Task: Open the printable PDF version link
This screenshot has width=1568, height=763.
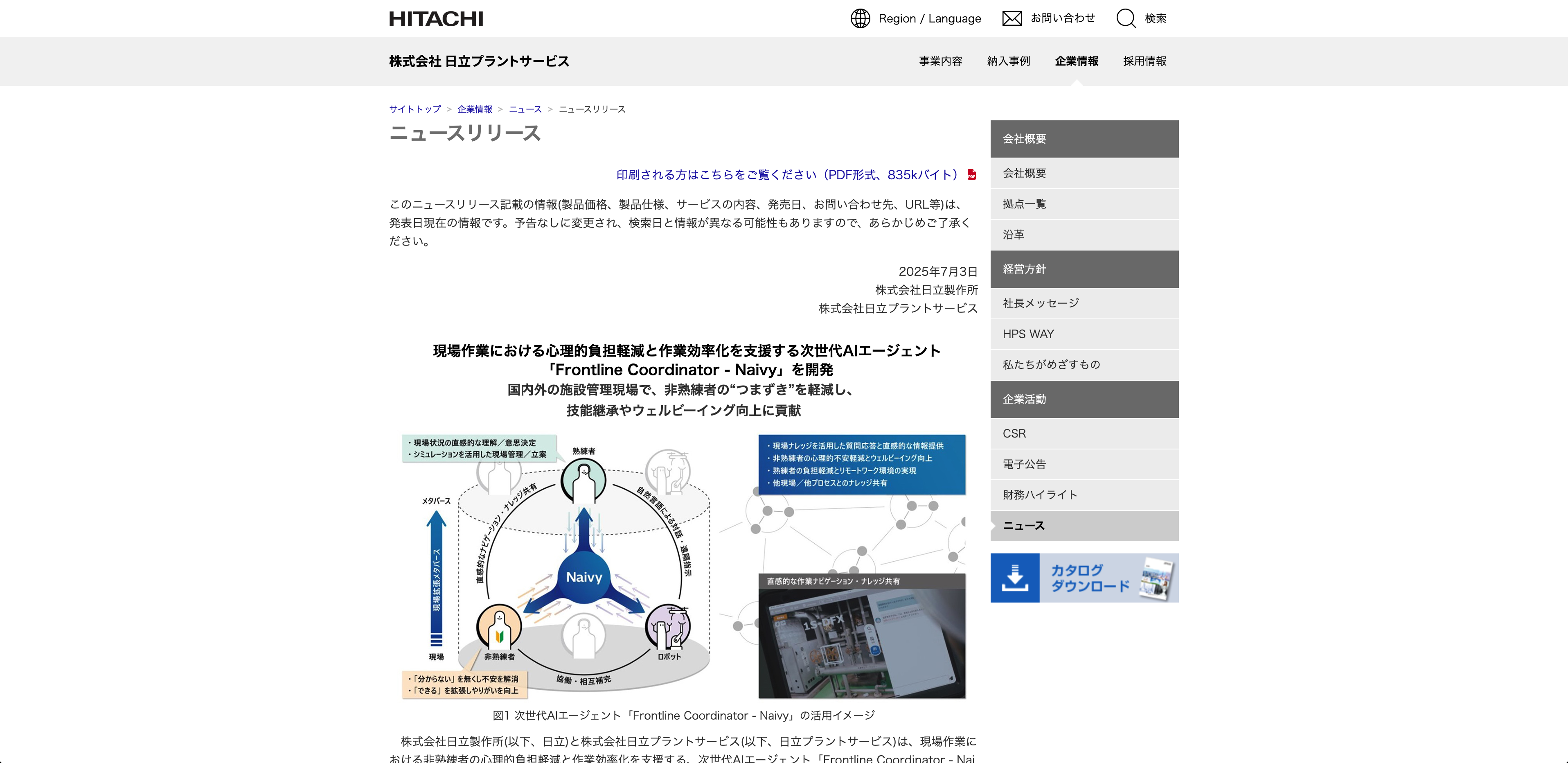Action: coord(787,175)
